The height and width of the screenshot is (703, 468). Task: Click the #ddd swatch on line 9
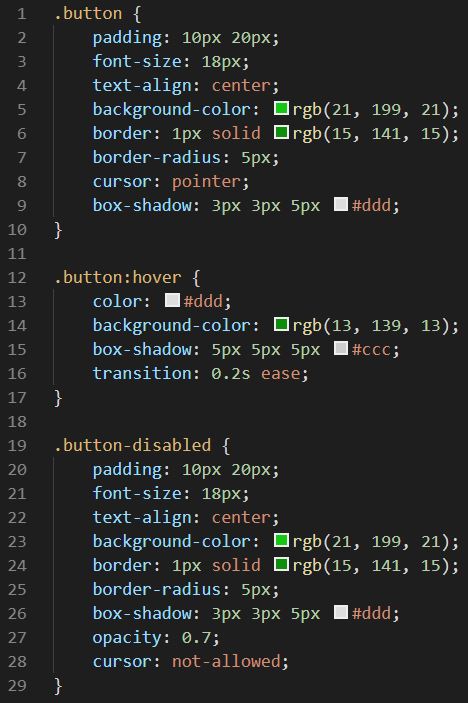[x=341, y=204]
